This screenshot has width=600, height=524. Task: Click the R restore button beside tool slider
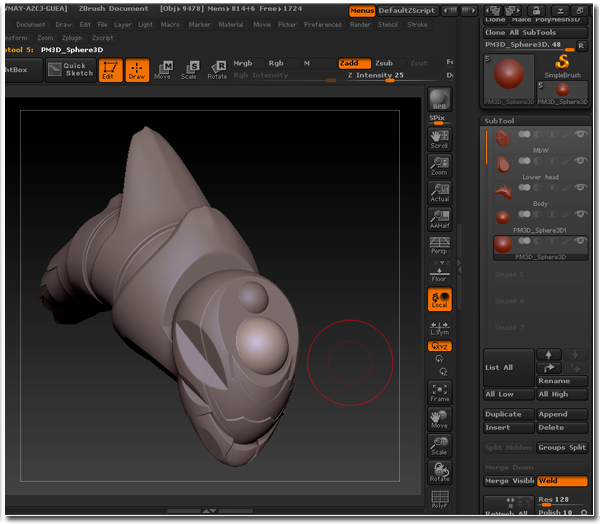click(x=581, y=46)
